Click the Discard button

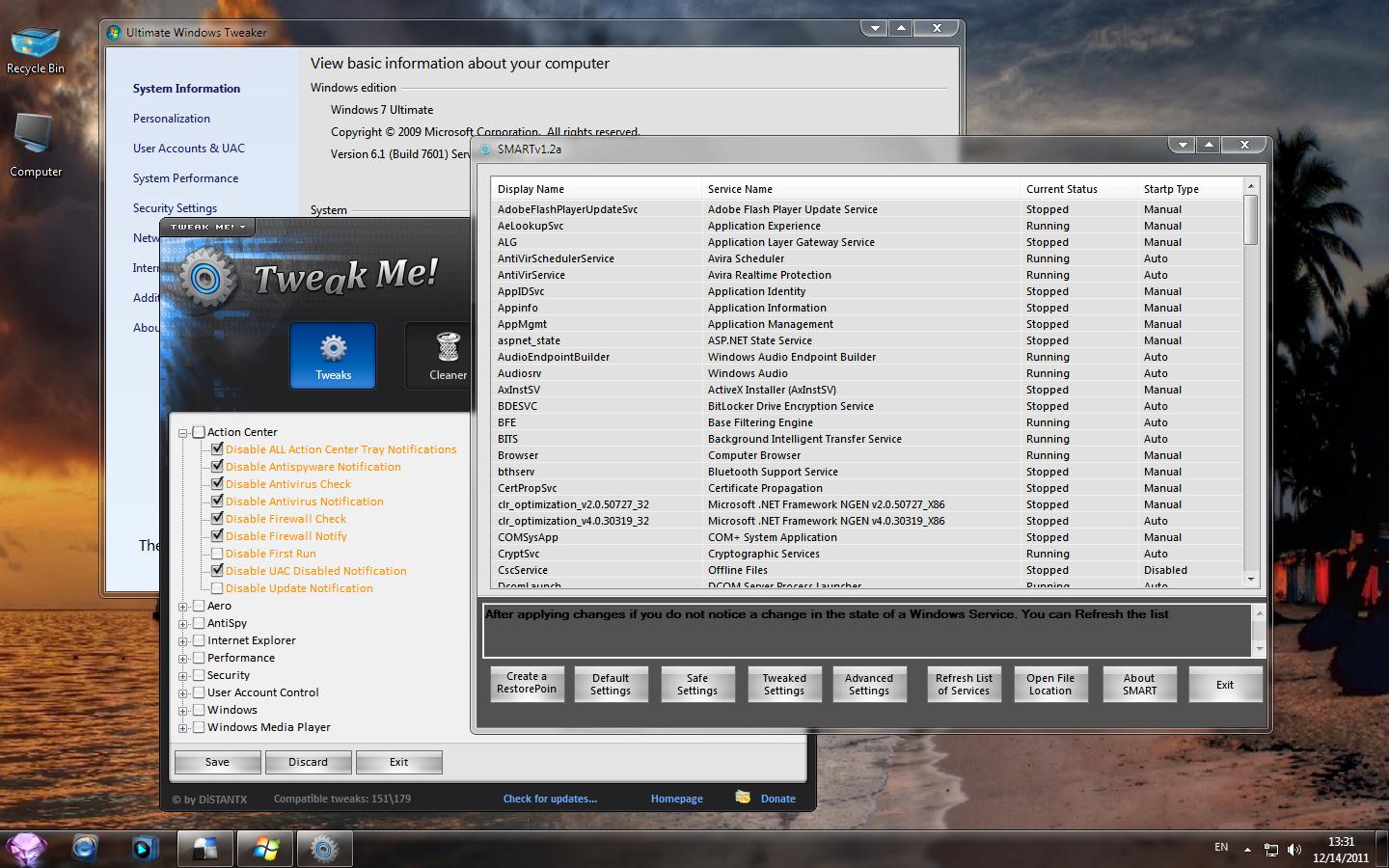point(308,762)
